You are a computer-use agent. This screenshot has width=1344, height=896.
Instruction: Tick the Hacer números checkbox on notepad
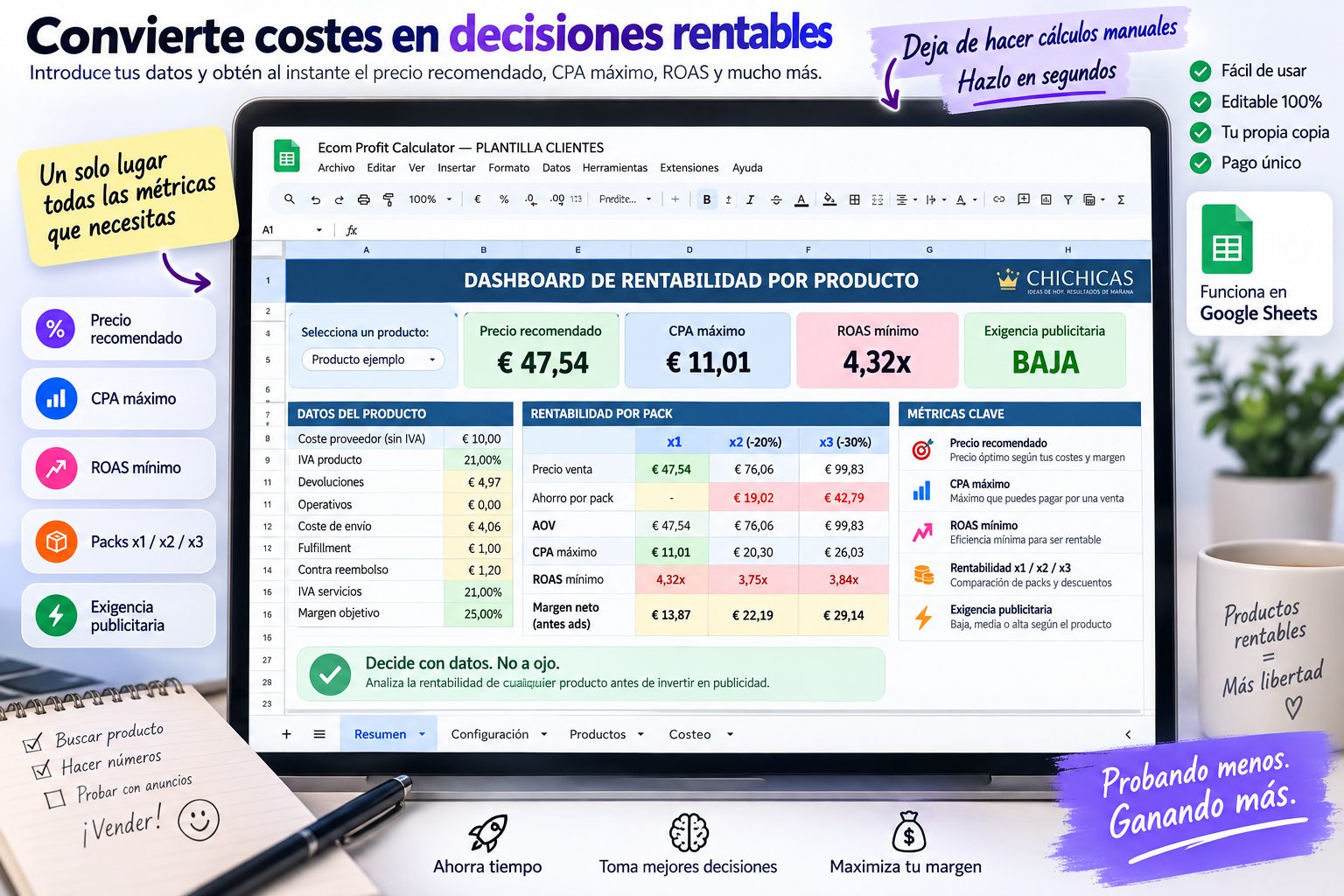point(41,770)
